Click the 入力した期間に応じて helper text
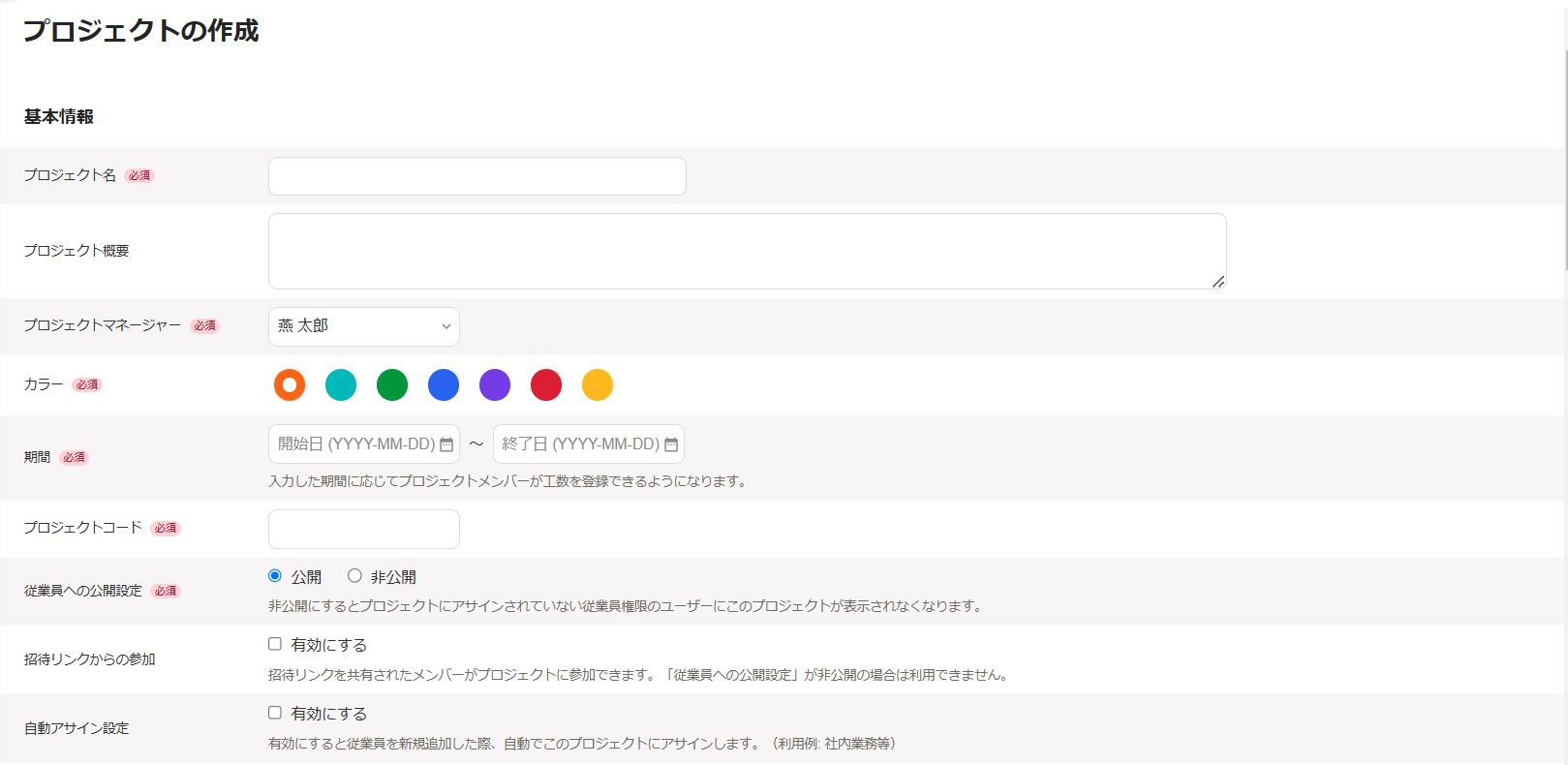The width and height of the screenshot is (1568, 765). tap(509, 481)
